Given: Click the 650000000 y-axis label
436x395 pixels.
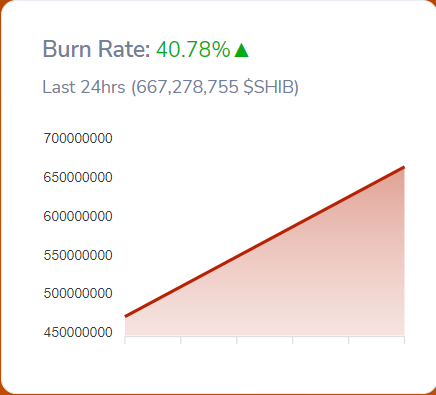Looking at the screenshot, I should pyautogui.click(x=78, y=177).
